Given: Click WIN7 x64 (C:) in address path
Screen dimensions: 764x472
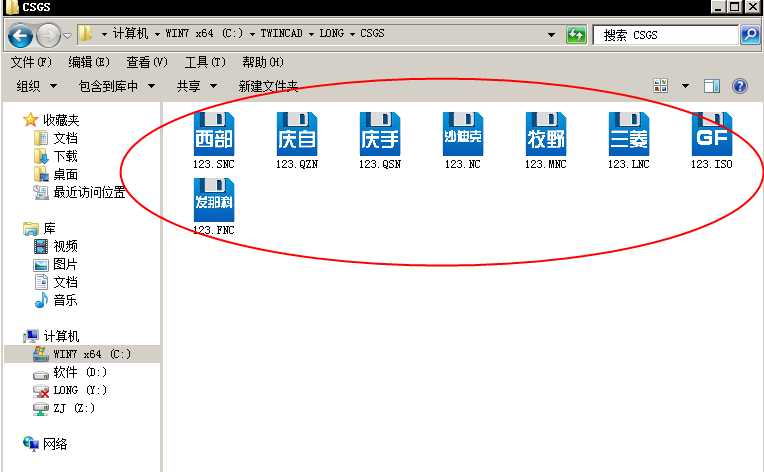Looking at the screenshot, I should pos(204,33).
